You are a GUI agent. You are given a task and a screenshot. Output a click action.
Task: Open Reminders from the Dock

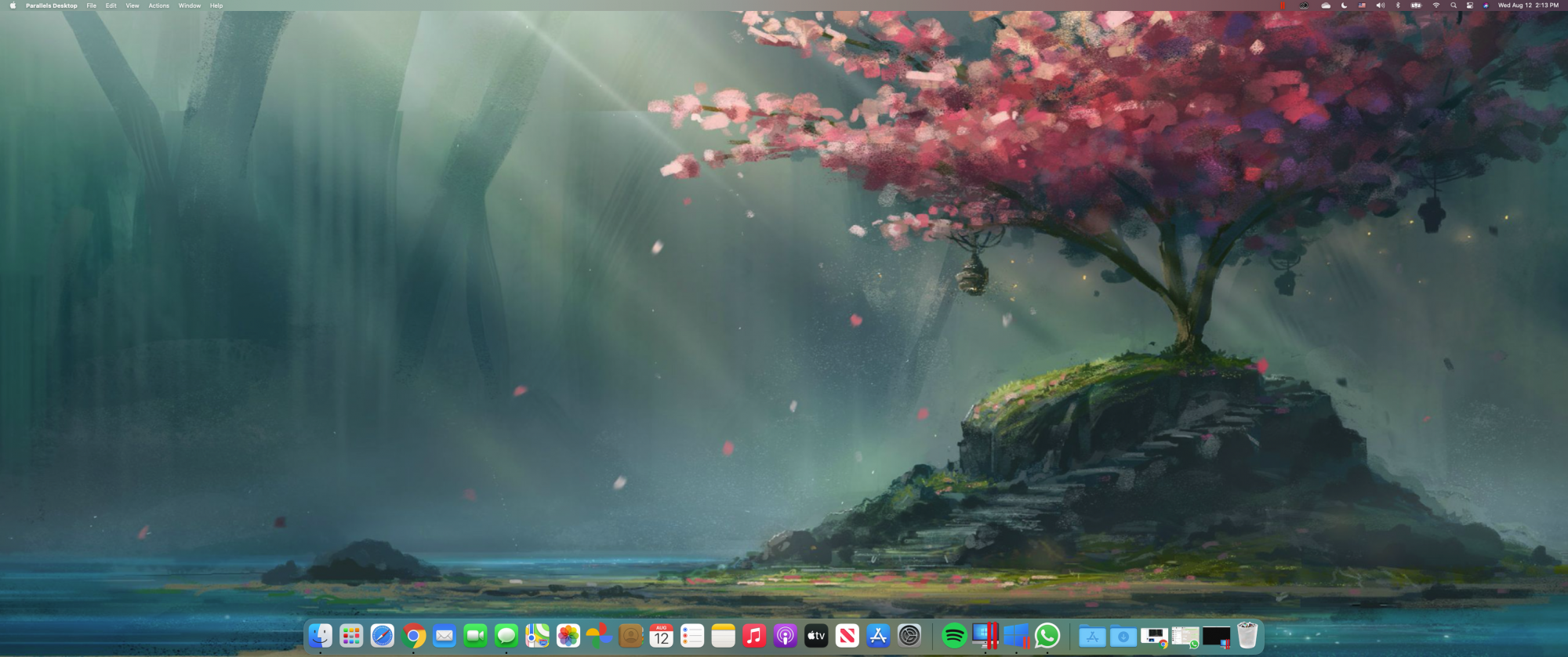click(692, 636)
